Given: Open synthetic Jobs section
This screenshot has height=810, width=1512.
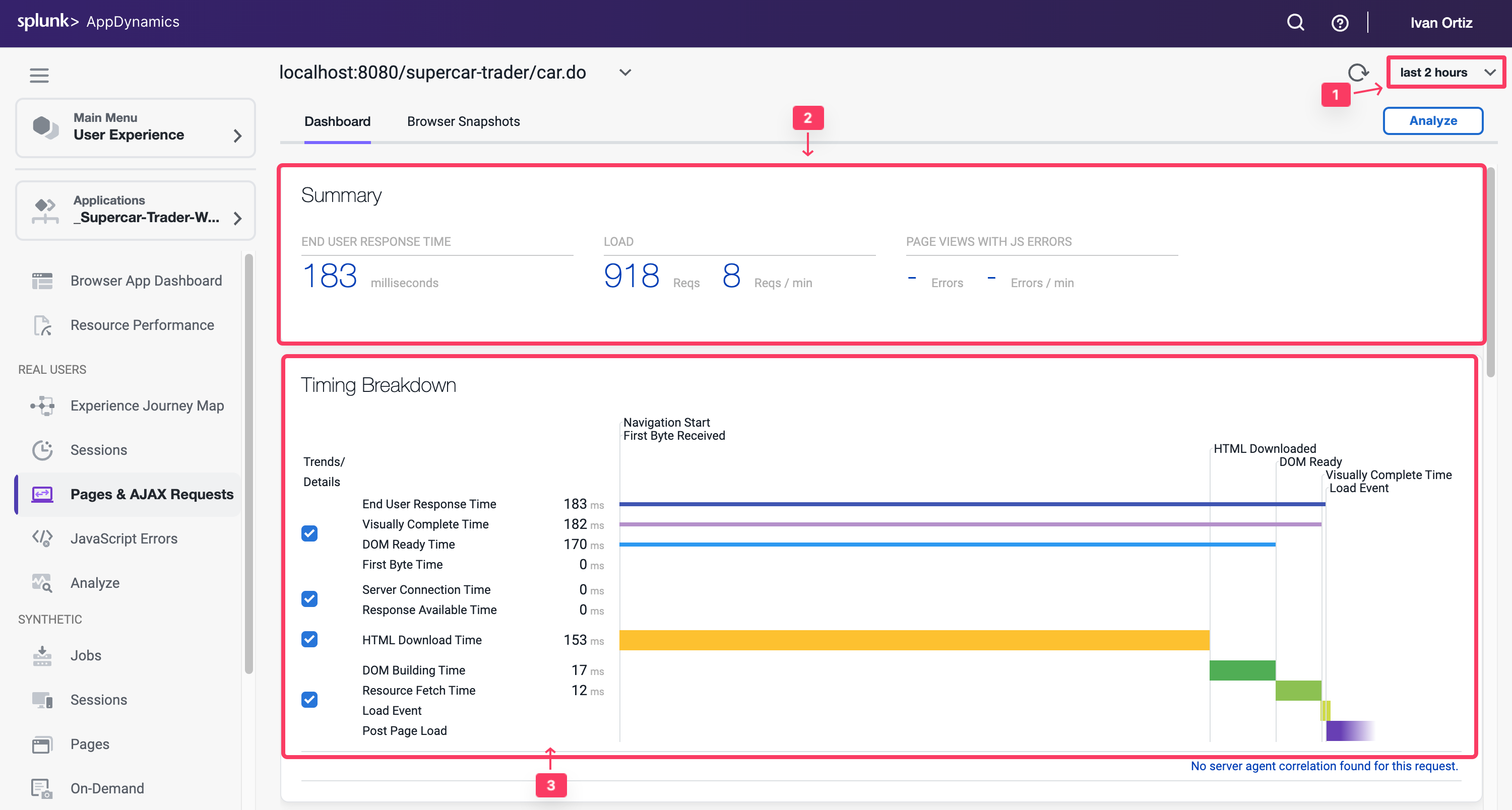Looking at the screenshot, I should 86,655.
